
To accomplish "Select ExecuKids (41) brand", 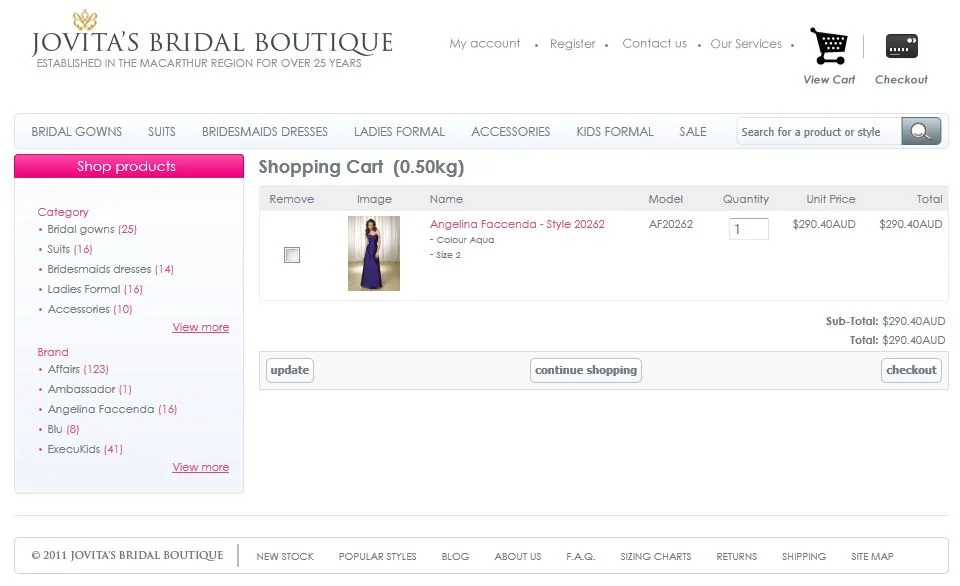I will (x=85, y=449).
